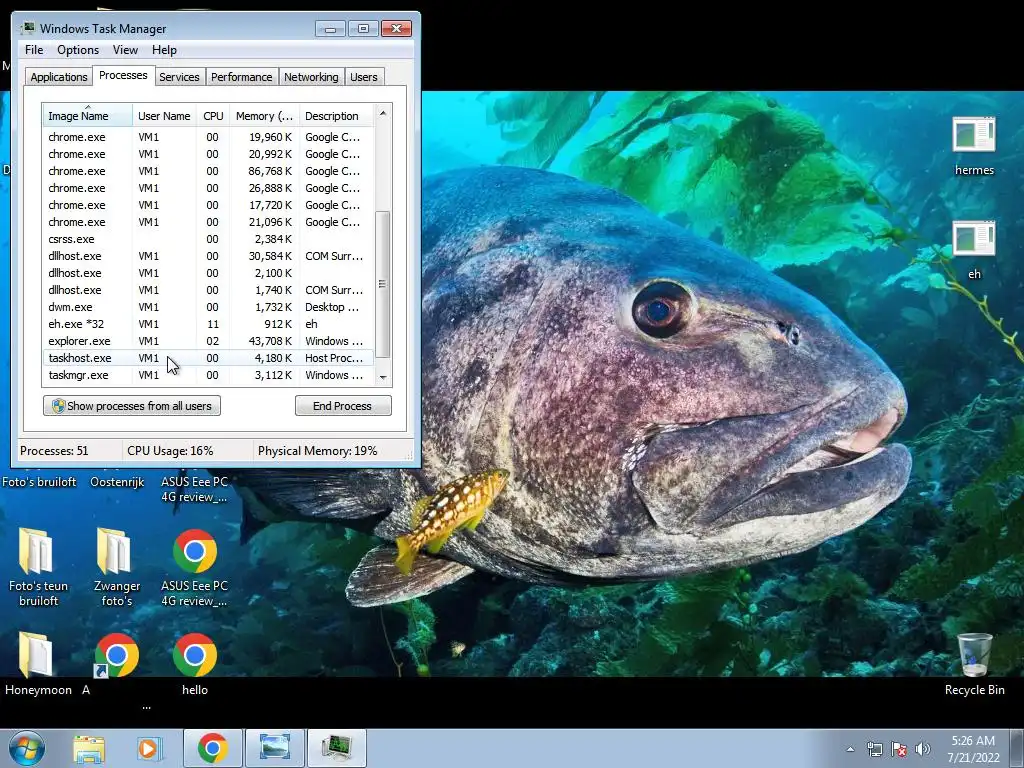The height and width of the screenshot is (768, 1024).
Task: Select the eh desktop icon
Action: point(974,250)
